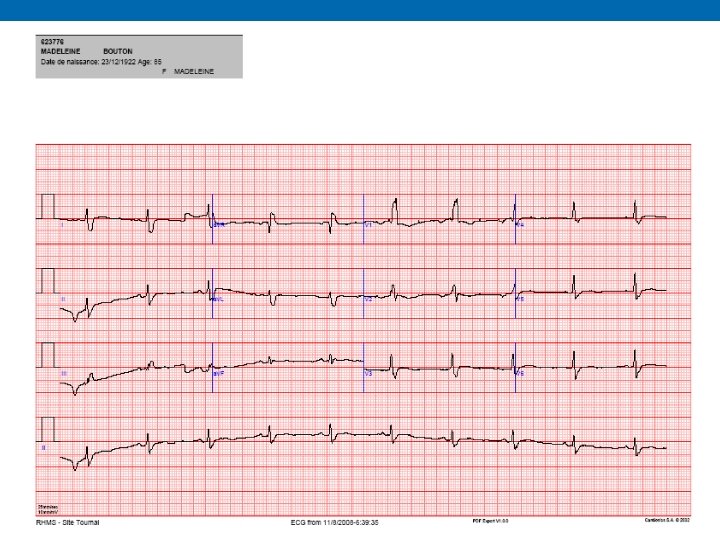Click the Cardionics S.A. copyright text
Image resolution: width=720 pixels, height=540 pixels.
(x=667, y=520)
